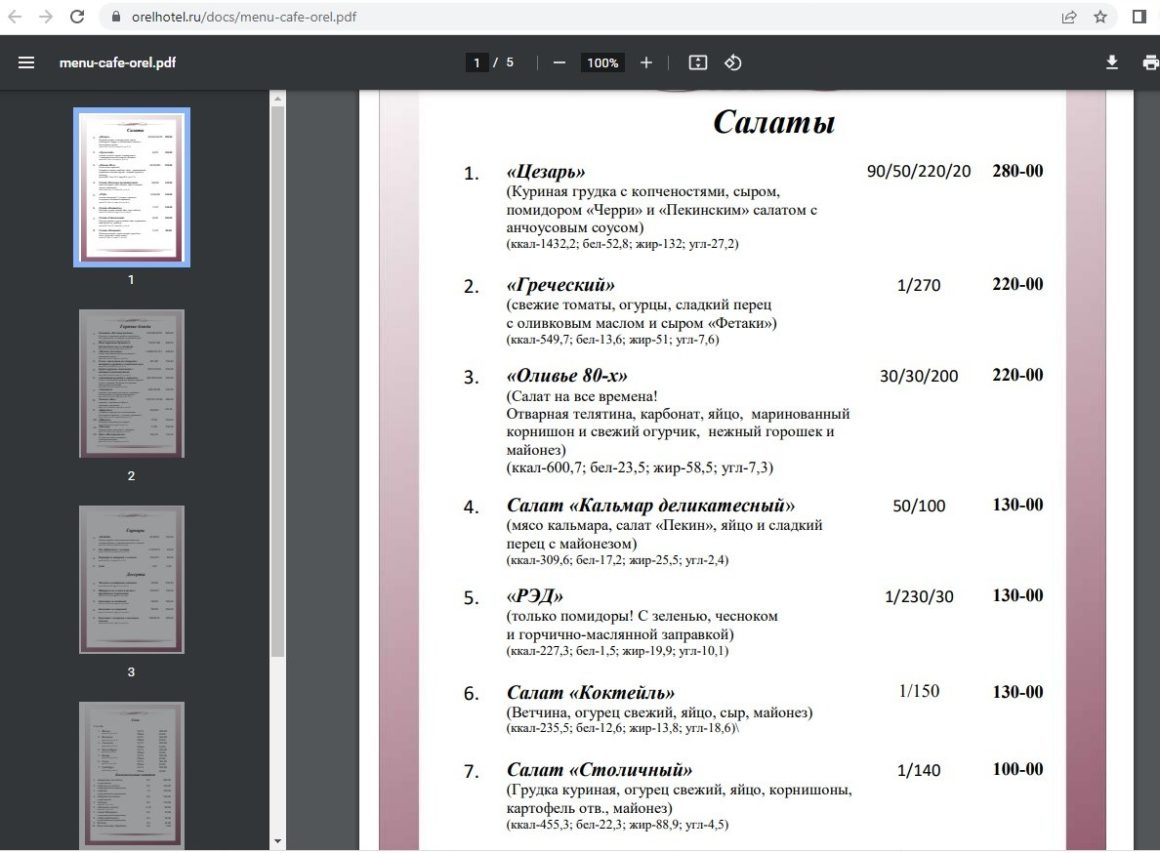
Task: Reload the browser page
Action: (77, 17)
